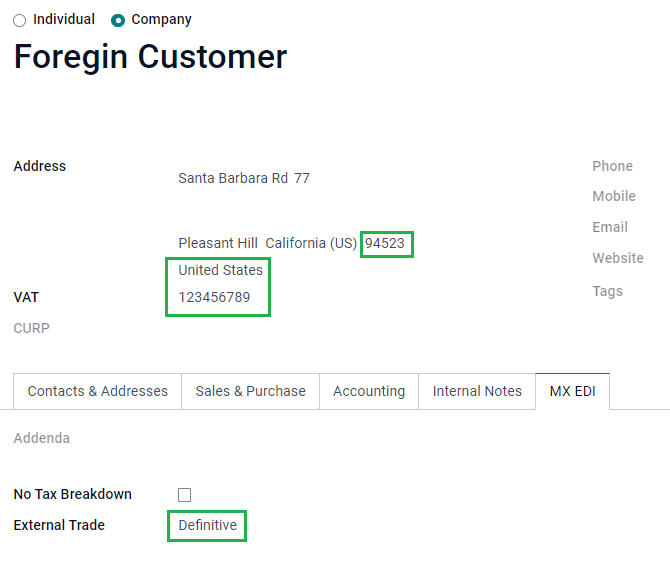The height and width of the screenshot is (578, 670).
Task: Click the street field Santa Barbara Rd
Action: [233, 178]
